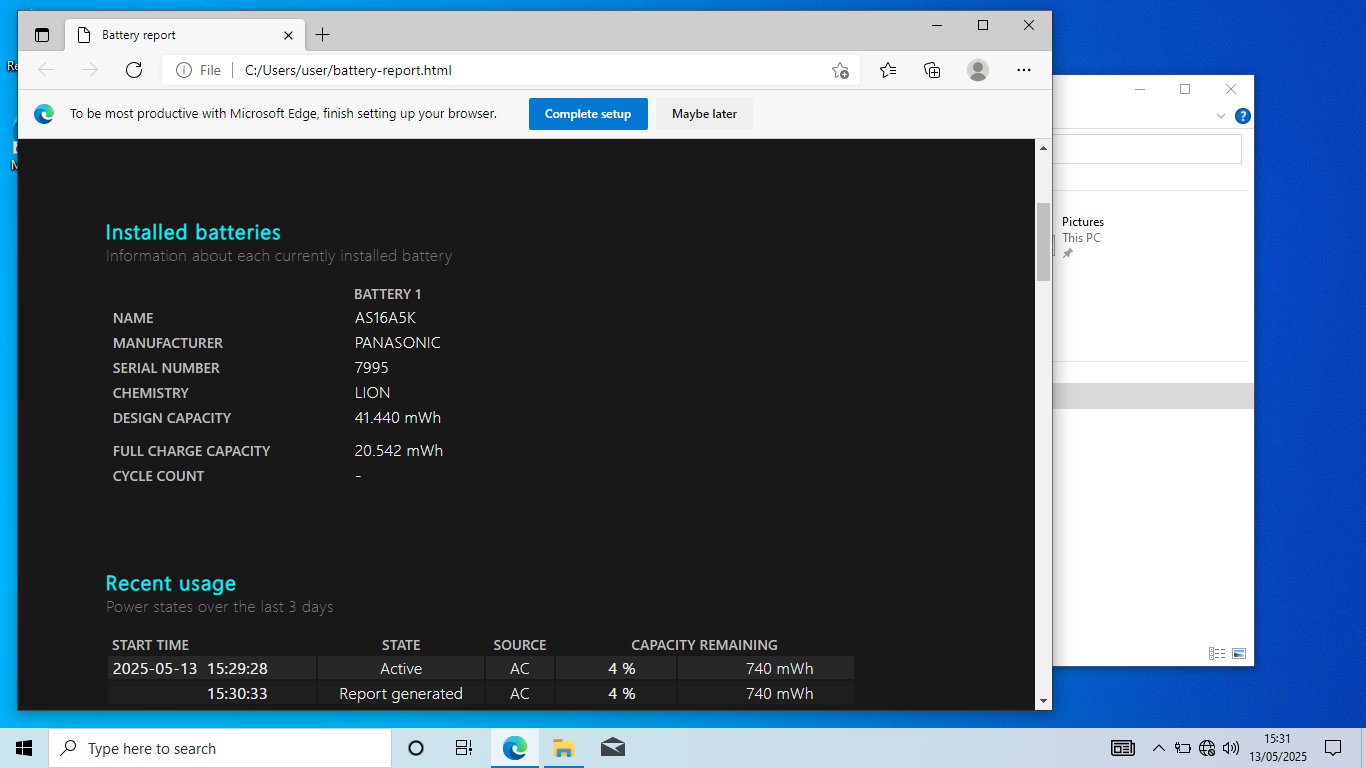Dismiss banner with Maybe later
The height and width of the screenshot is (768, 1366).
(704, 114)
